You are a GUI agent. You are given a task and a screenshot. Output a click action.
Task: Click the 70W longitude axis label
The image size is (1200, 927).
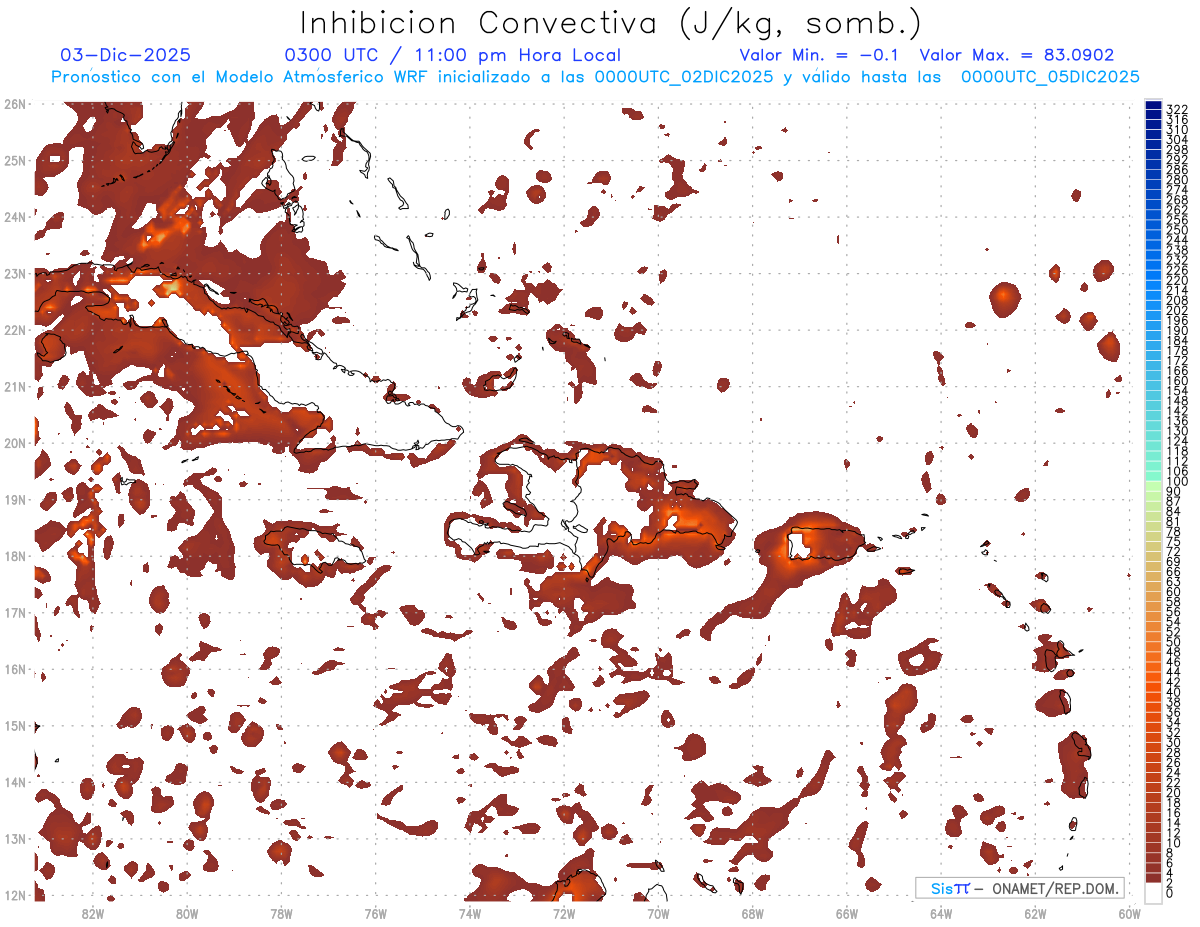coord(658,913)
